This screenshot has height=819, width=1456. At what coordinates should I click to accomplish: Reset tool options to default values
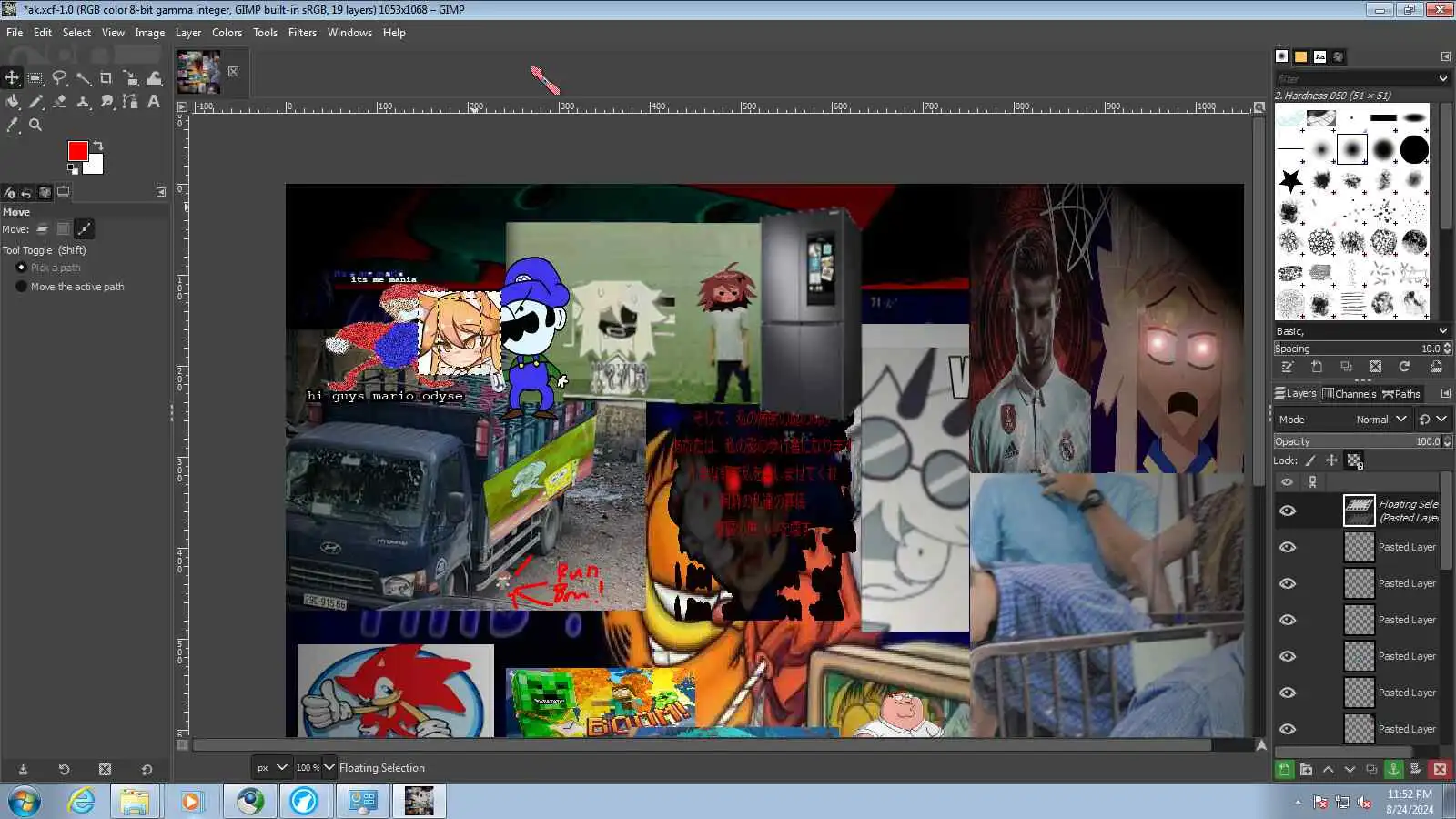click(147, 769)
